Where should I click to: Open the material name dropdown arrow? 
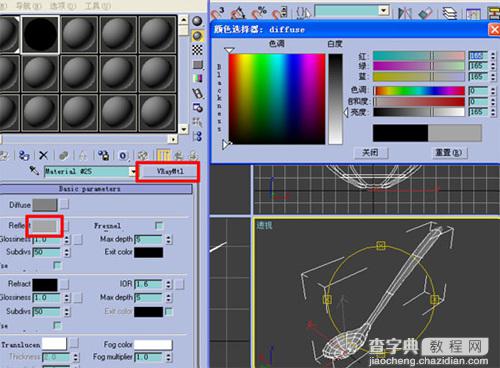pos(133,171)
